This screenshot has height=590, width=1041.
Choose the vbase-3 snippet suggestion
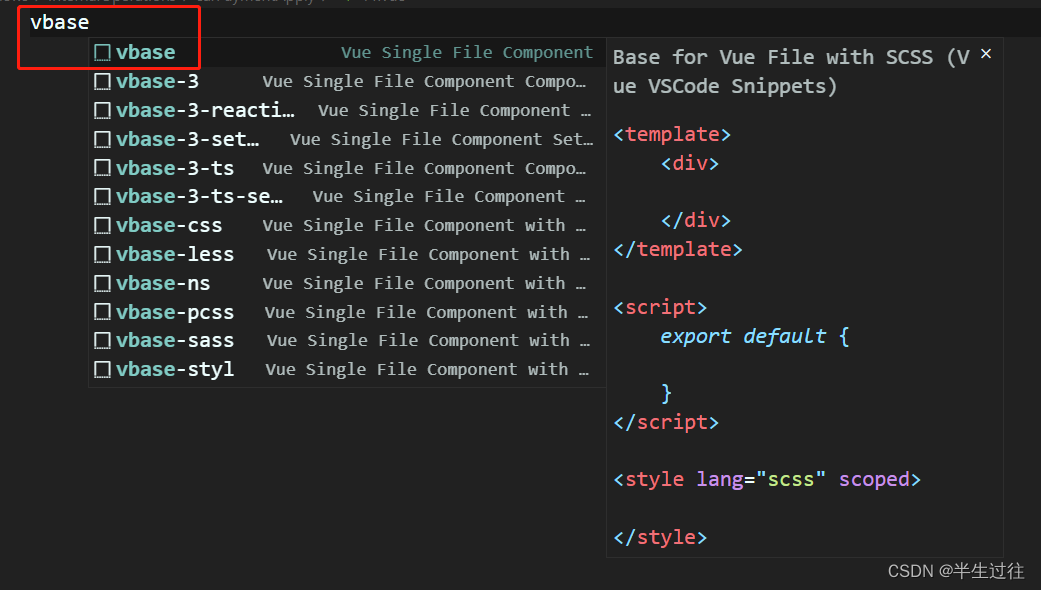pyautogui.click(x=347, y=82)
